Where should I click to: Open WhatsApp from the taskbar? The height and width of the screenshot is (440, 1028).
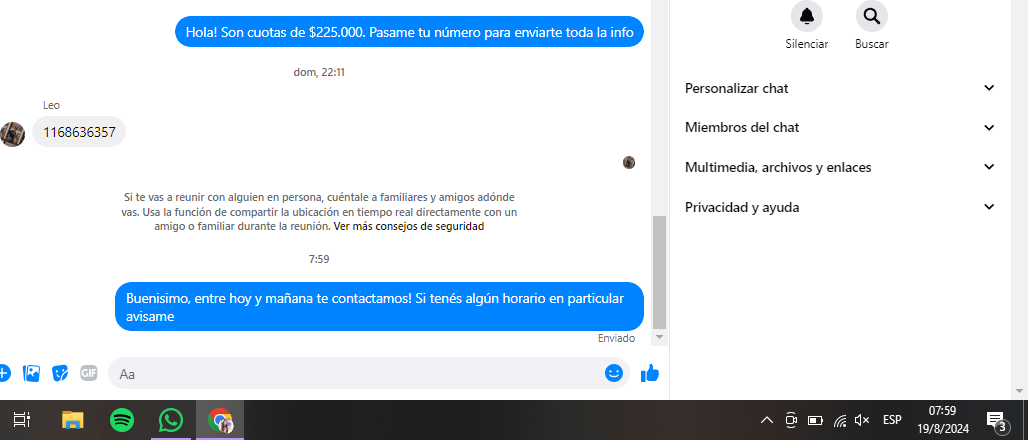tap(171, 420)
